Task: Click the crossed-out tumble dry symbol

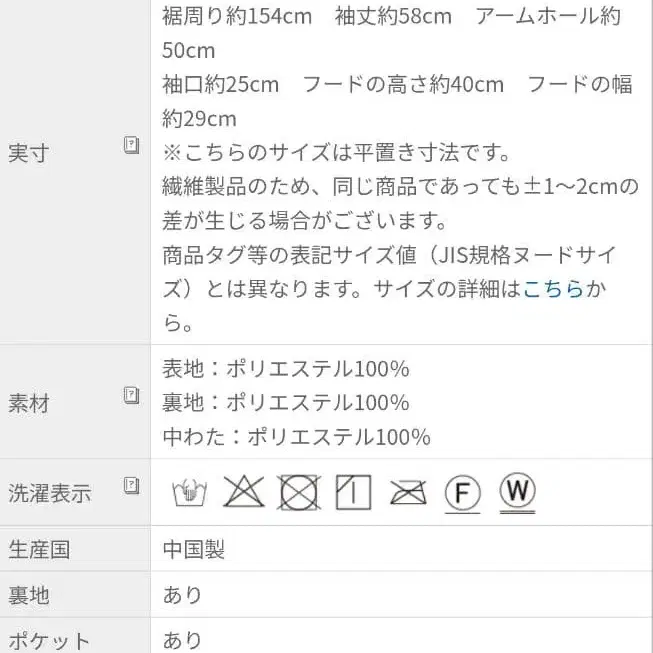Action: coord(298,492)
